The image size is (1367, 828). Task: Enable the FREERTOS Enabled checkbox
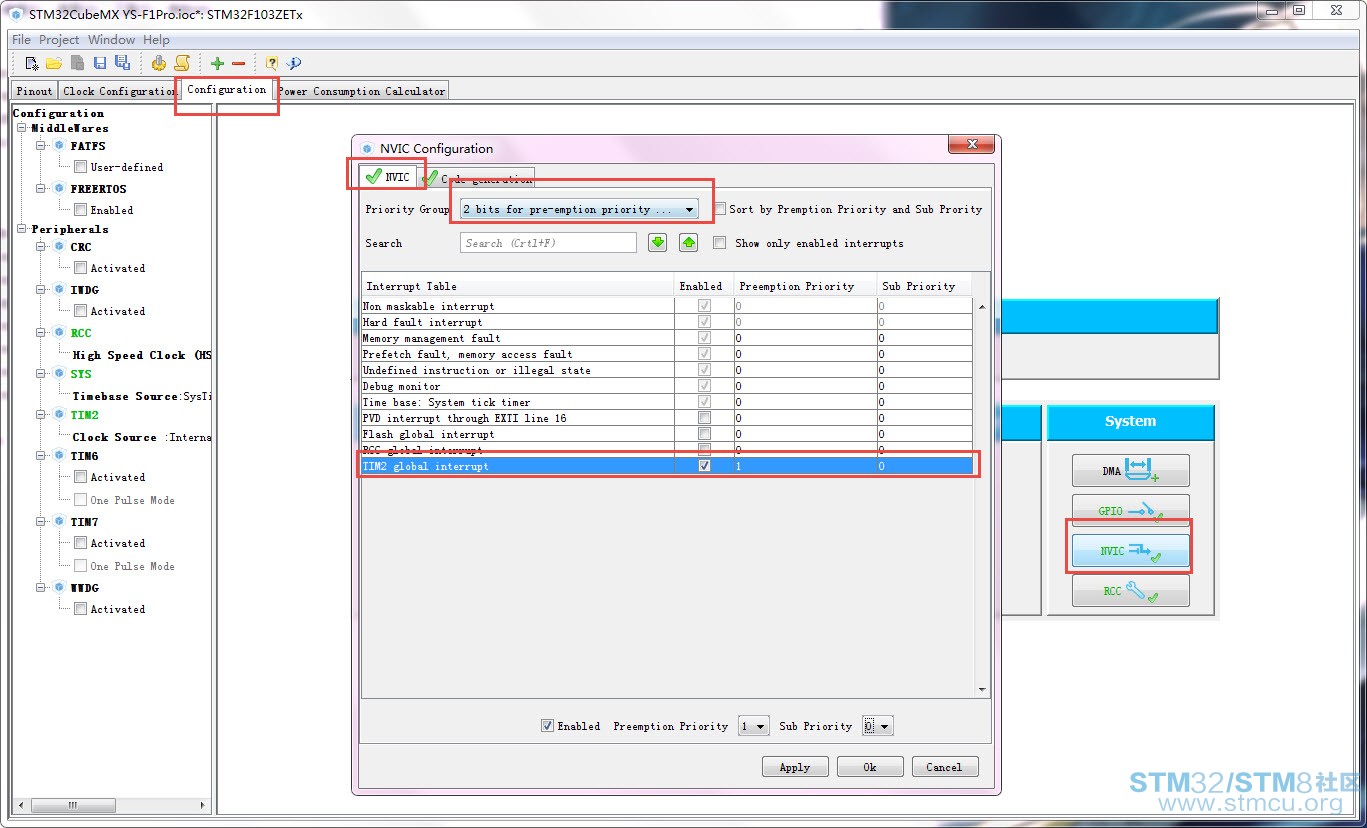[80, 210]
